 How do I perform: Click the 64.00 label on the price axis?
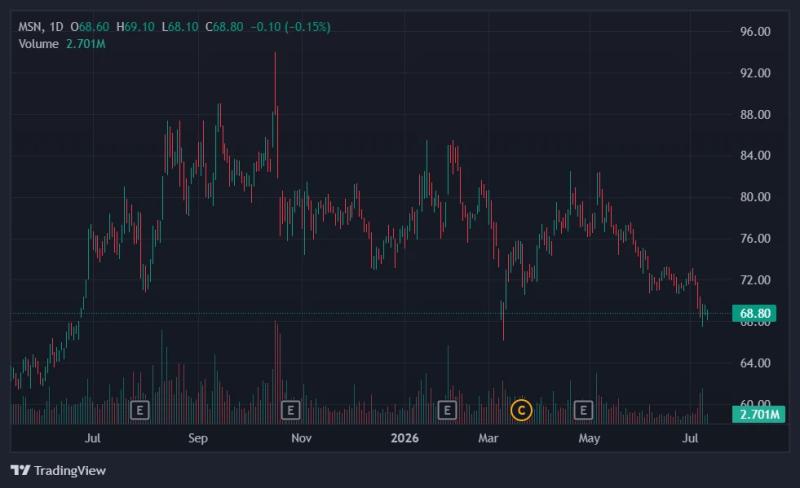[x=755, y=363]
